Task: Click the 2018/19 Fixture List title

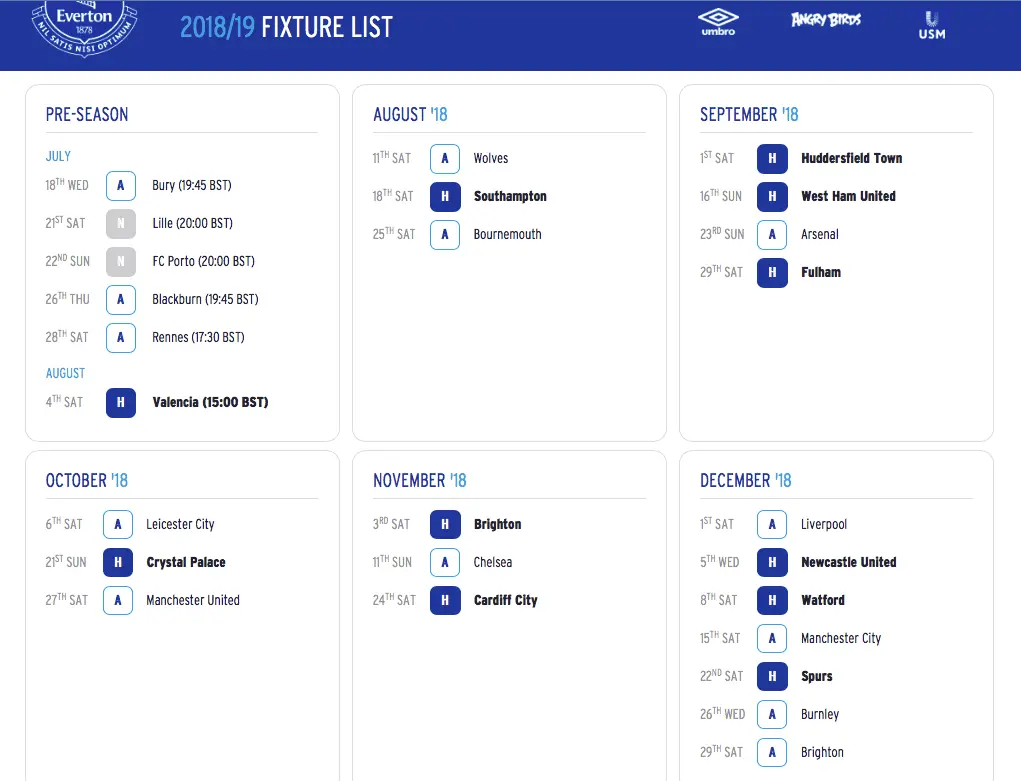Action: 286,27
